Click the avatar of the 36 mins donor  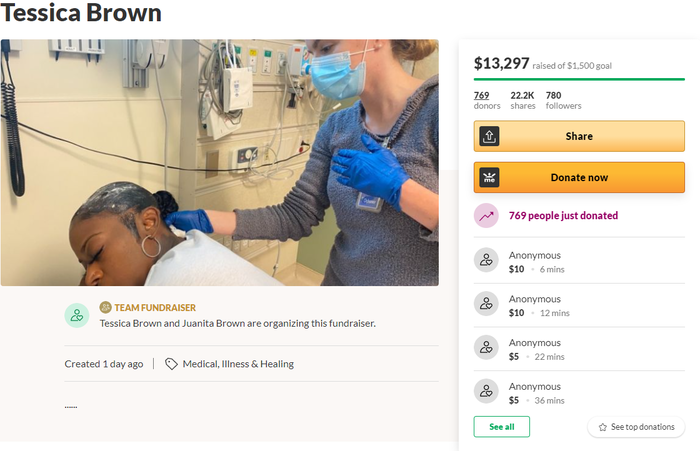(486, 392)
